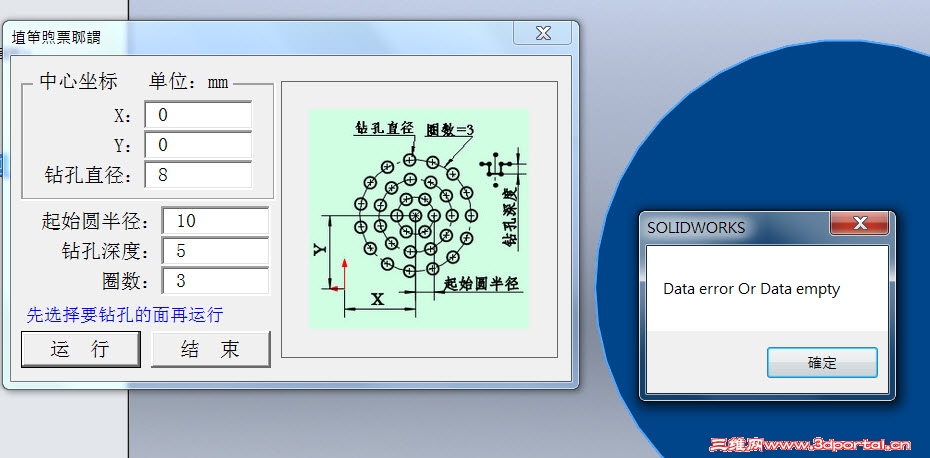930x458 pixels.
Task: Click the 圈数: label
Action: click(126, 281)
